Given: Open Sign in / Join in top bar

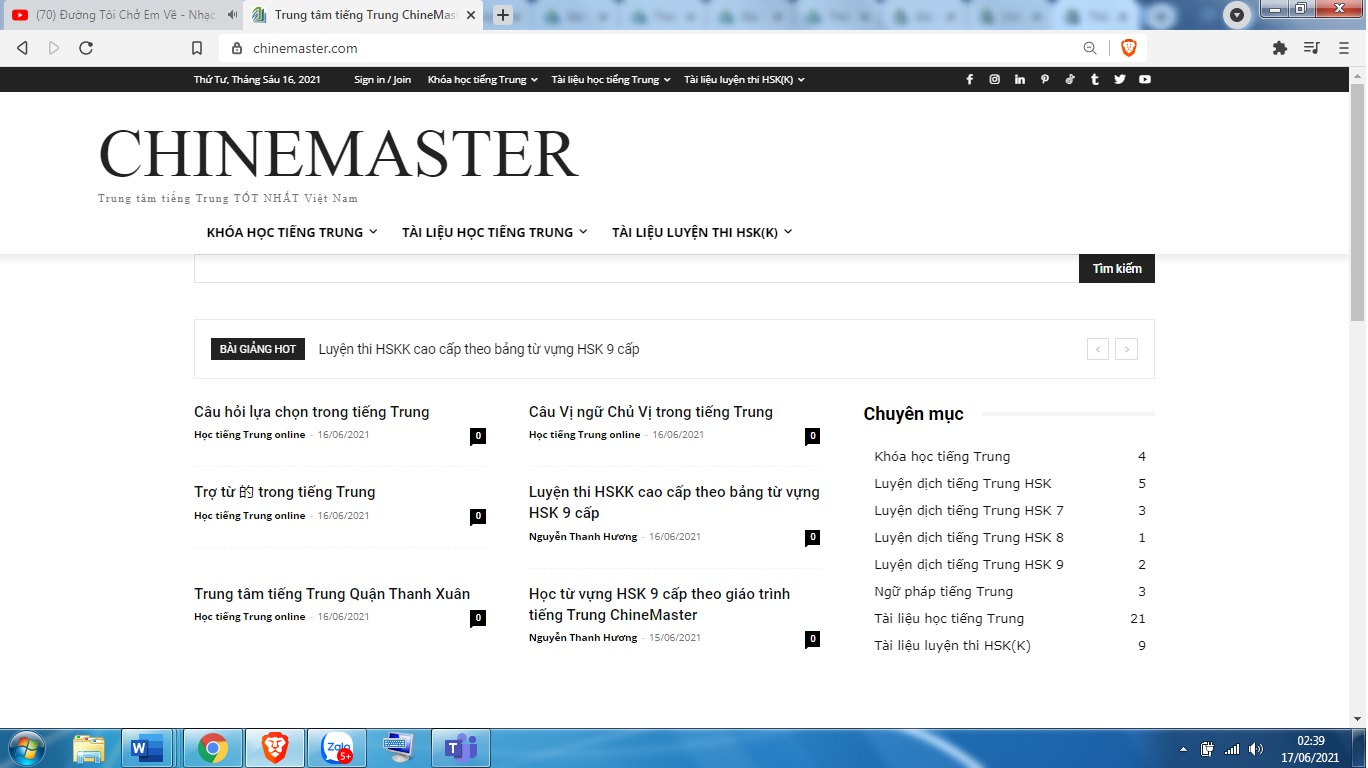Looking at the screenshot, I should coord(382,80).
